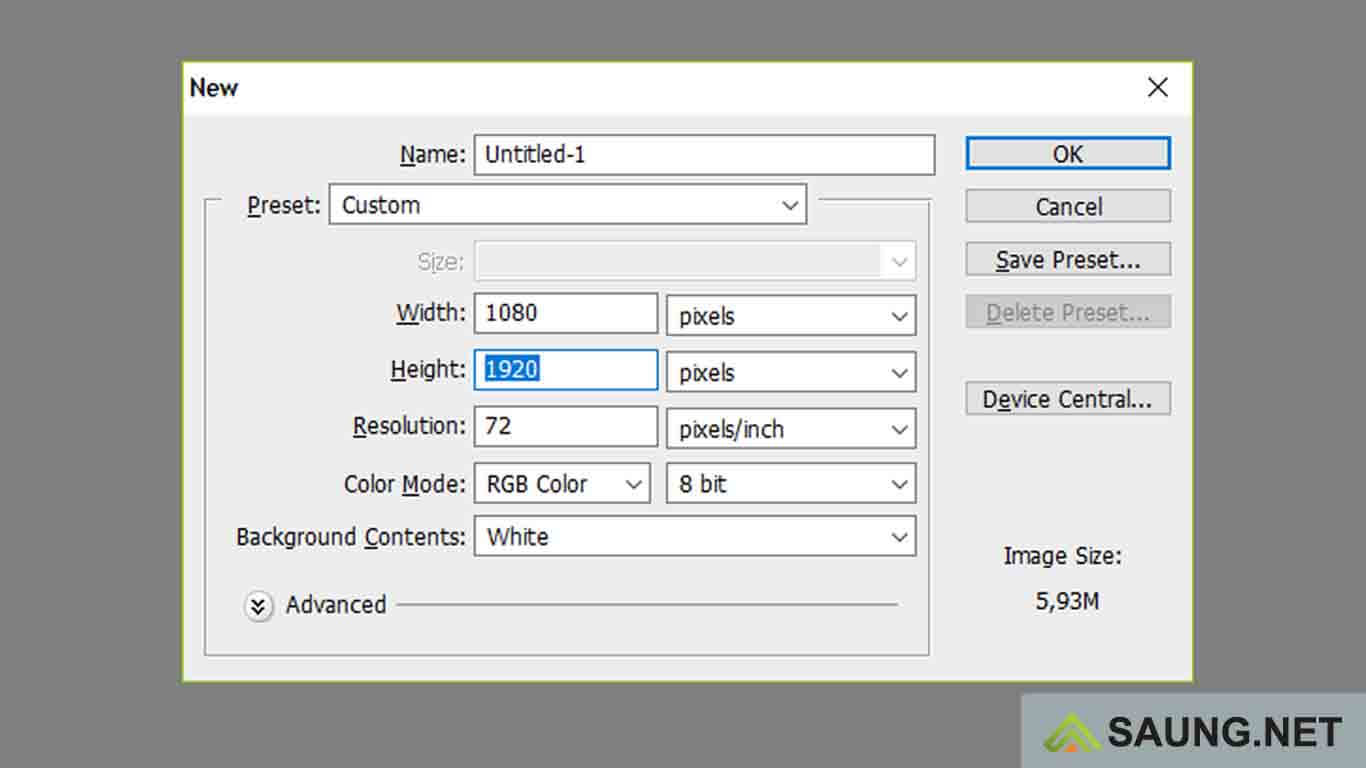Screen dimensions: 1366x768
Task: Expand the Advanced section chevron
Action: coord(258,606)
